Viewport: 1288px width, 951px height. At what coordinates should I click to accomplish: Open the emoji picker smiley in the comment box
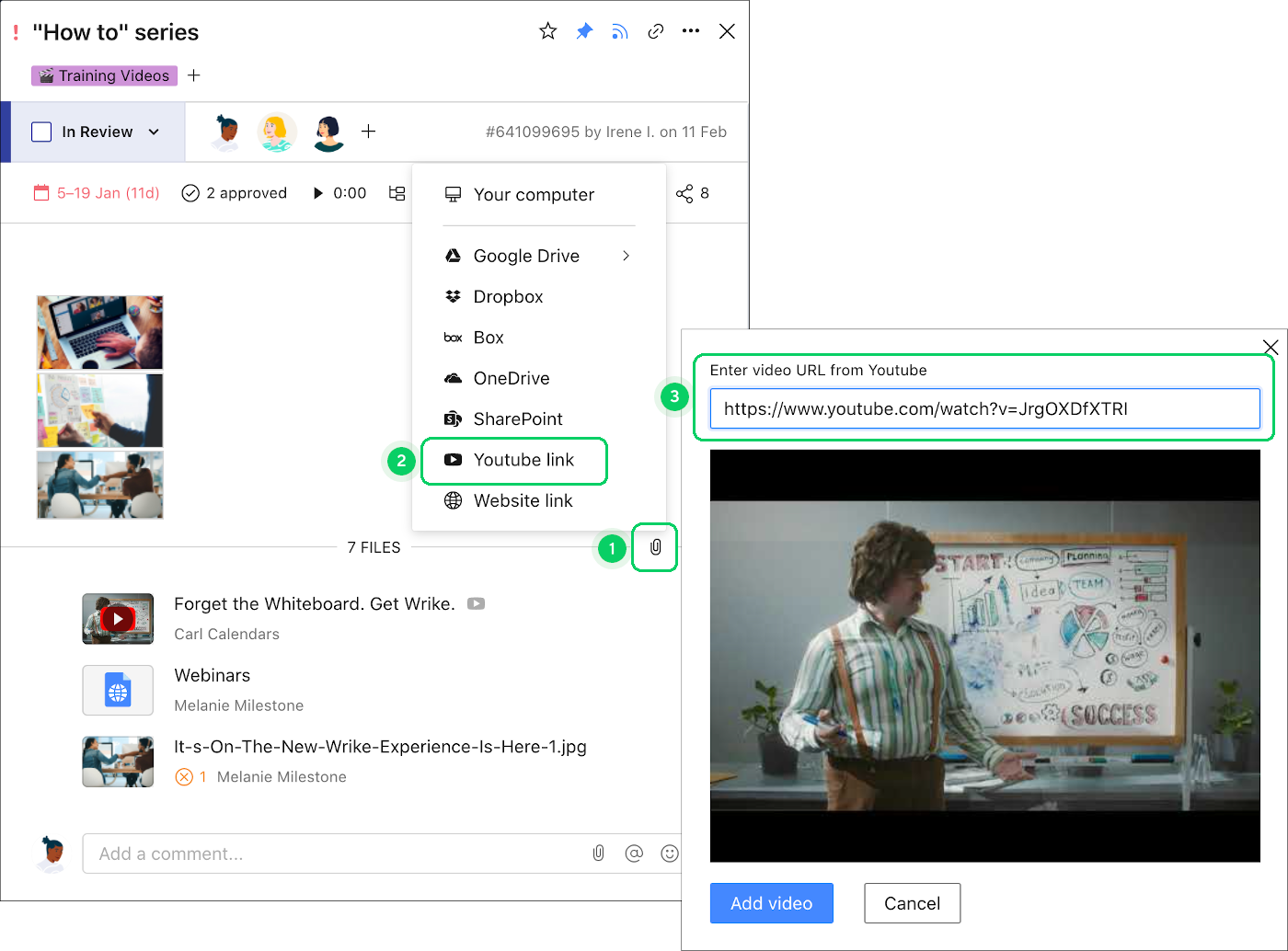coord(670,854)
